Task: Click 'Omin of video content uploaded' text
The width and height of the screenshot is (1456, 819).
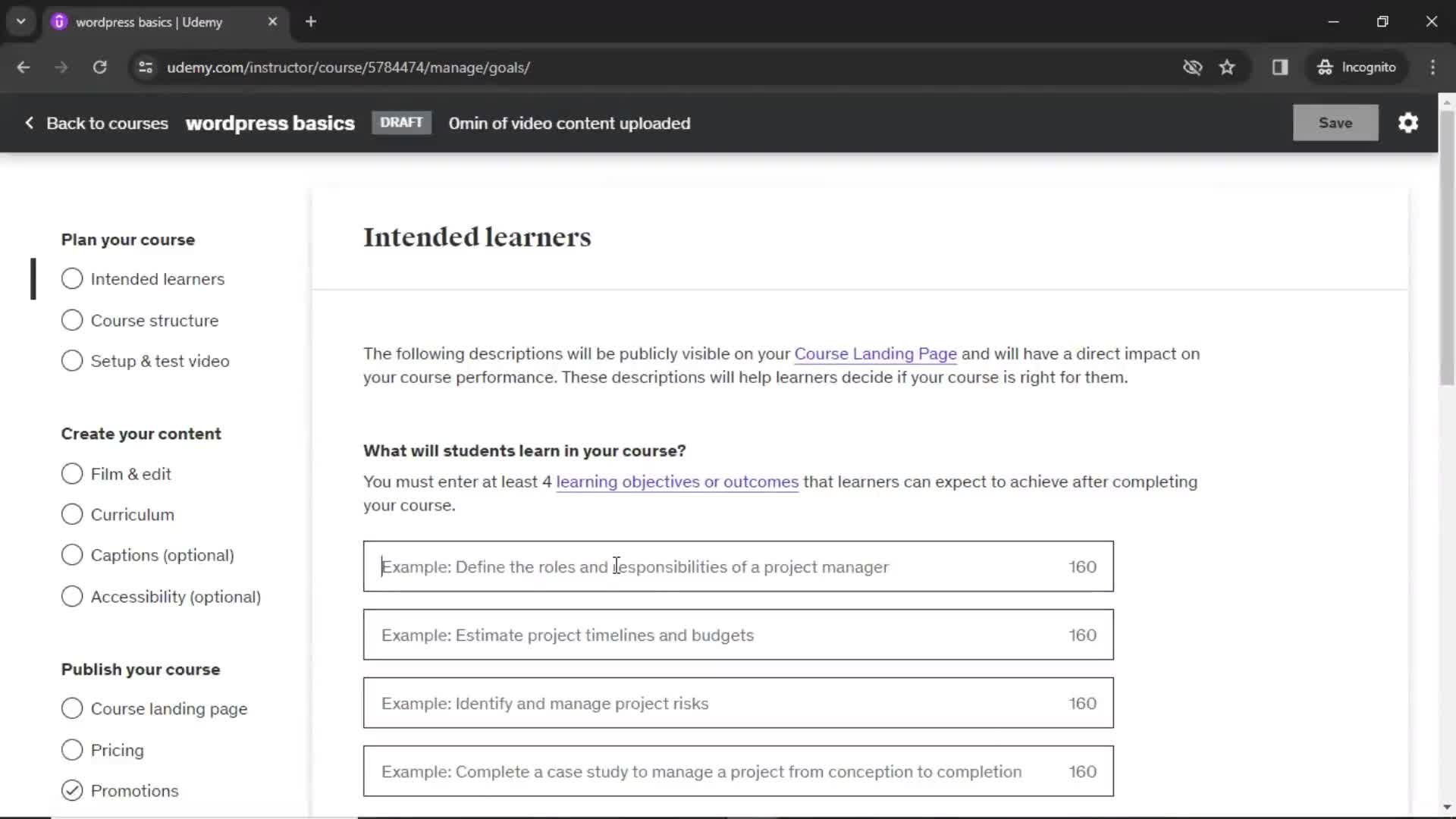Action: pyautogui.click(x=570, y=123)
